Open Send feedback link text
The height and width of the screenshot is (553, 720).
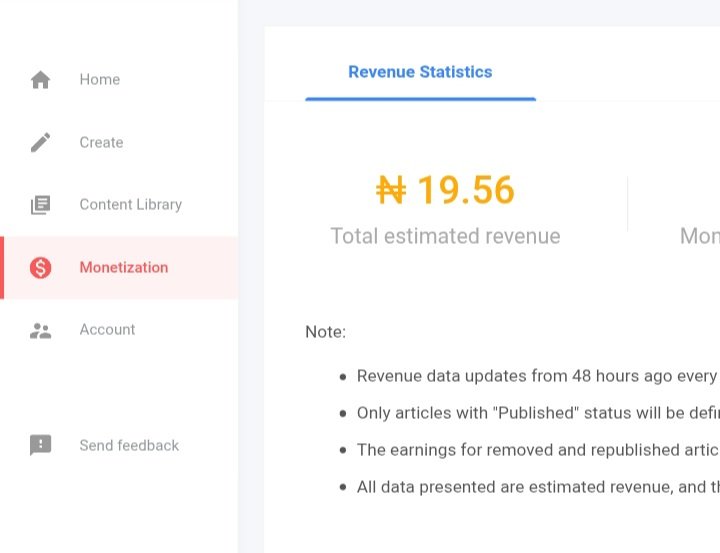[129, 445]
